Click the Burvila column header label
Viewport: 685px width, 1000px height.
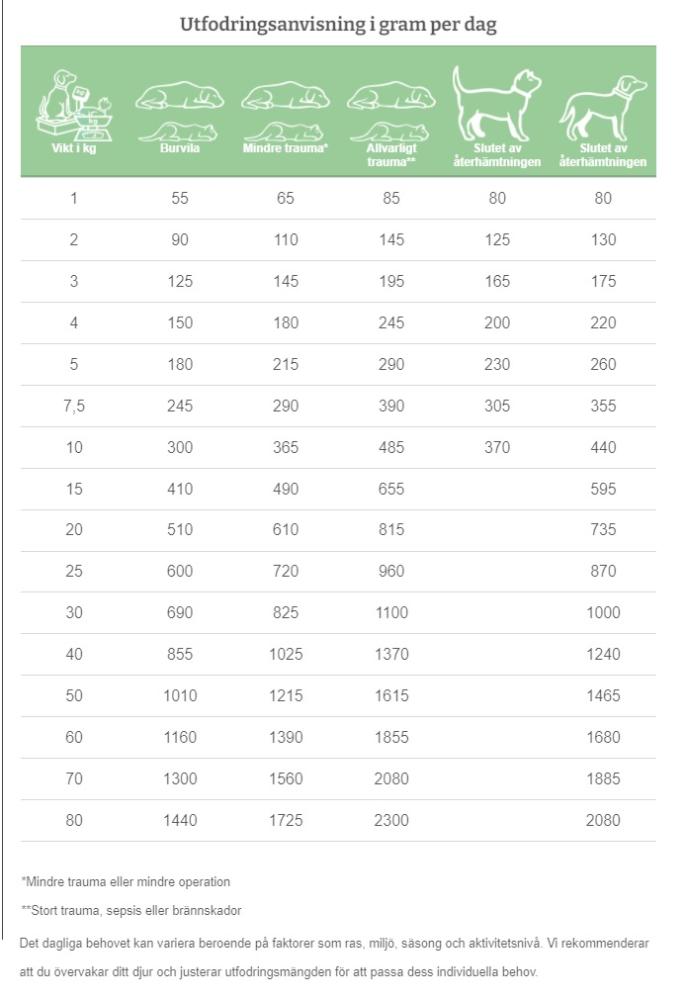coord(180,150)
